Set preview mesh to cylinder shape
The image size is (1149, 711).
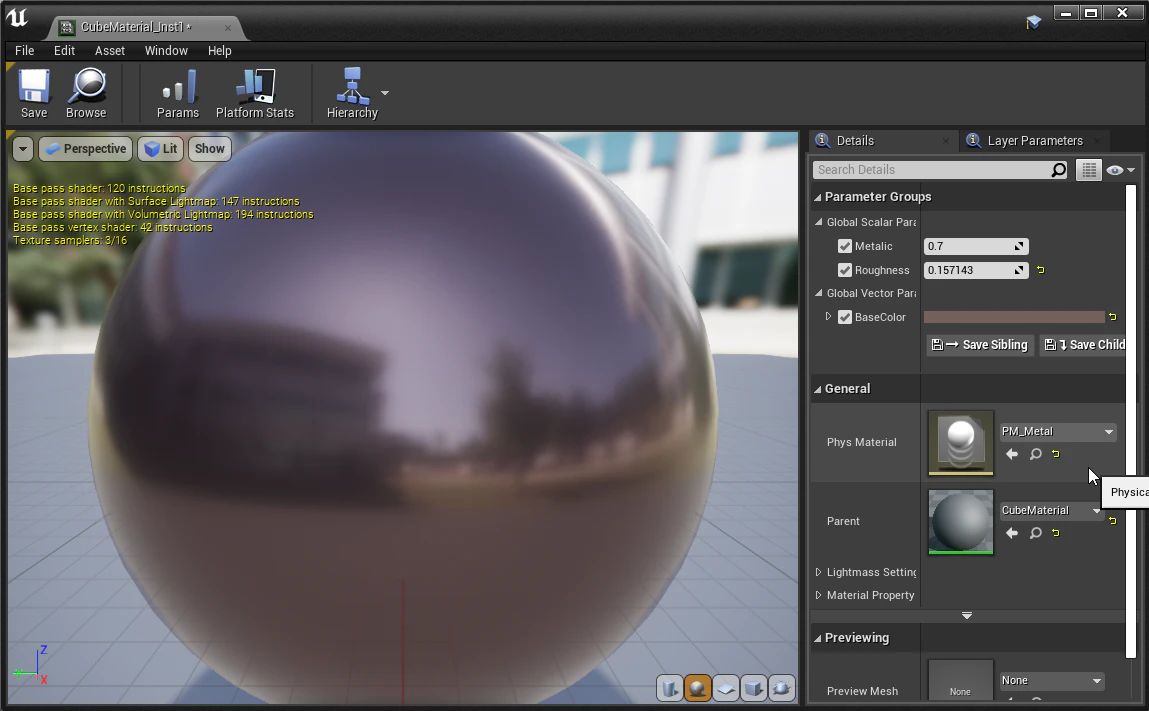click(x=669, y=688)
